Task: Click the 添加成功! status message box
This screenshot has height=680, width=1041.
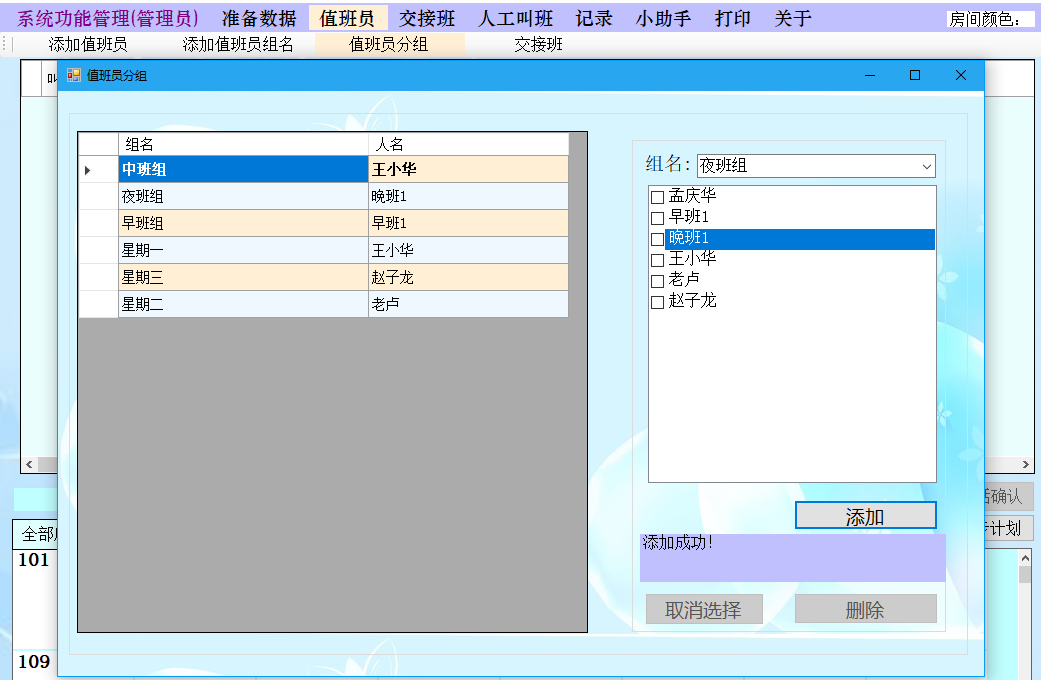Action: point(793,558)
